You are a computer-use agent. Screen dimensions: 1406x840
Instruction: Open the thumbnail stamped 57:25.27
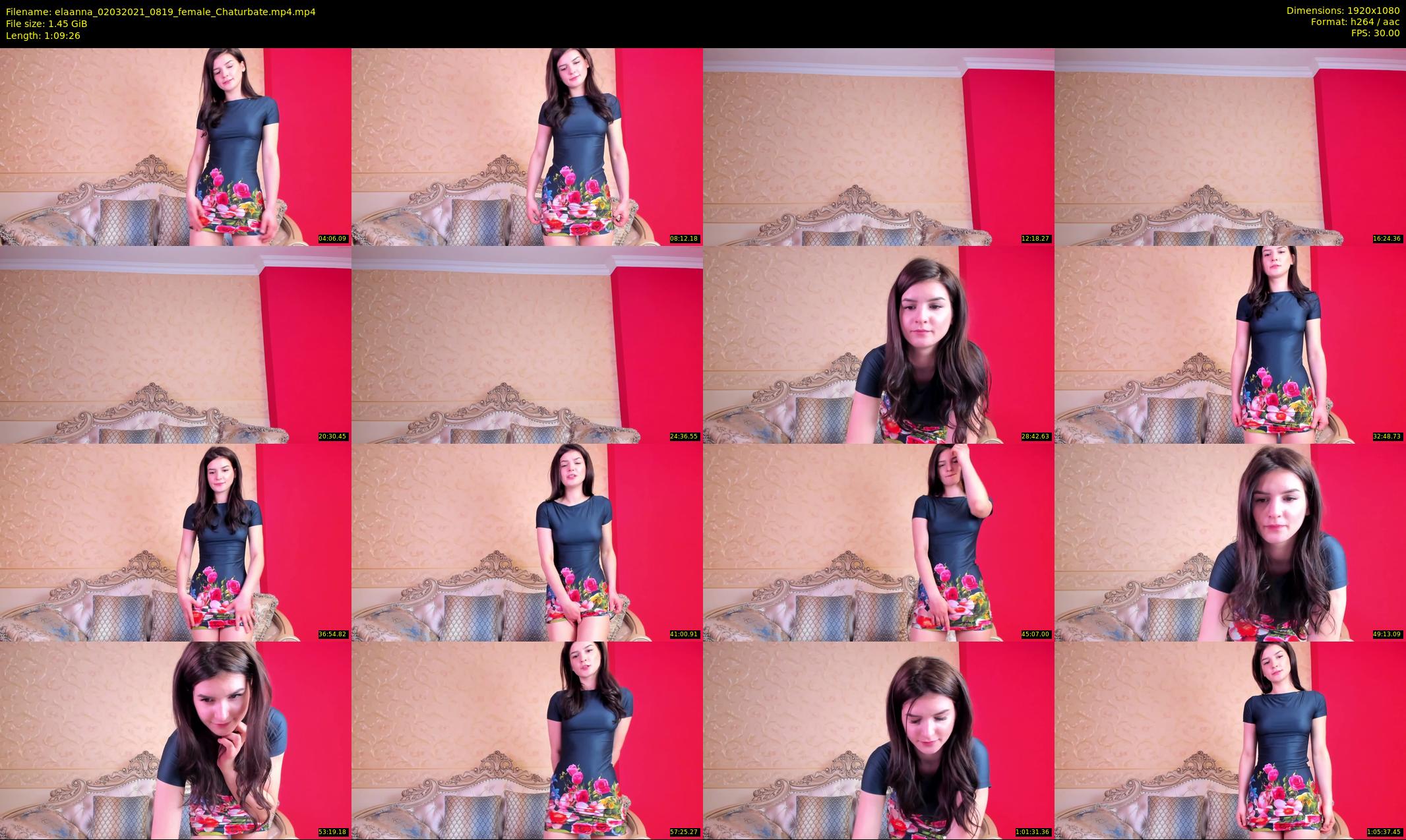point(527,740)
